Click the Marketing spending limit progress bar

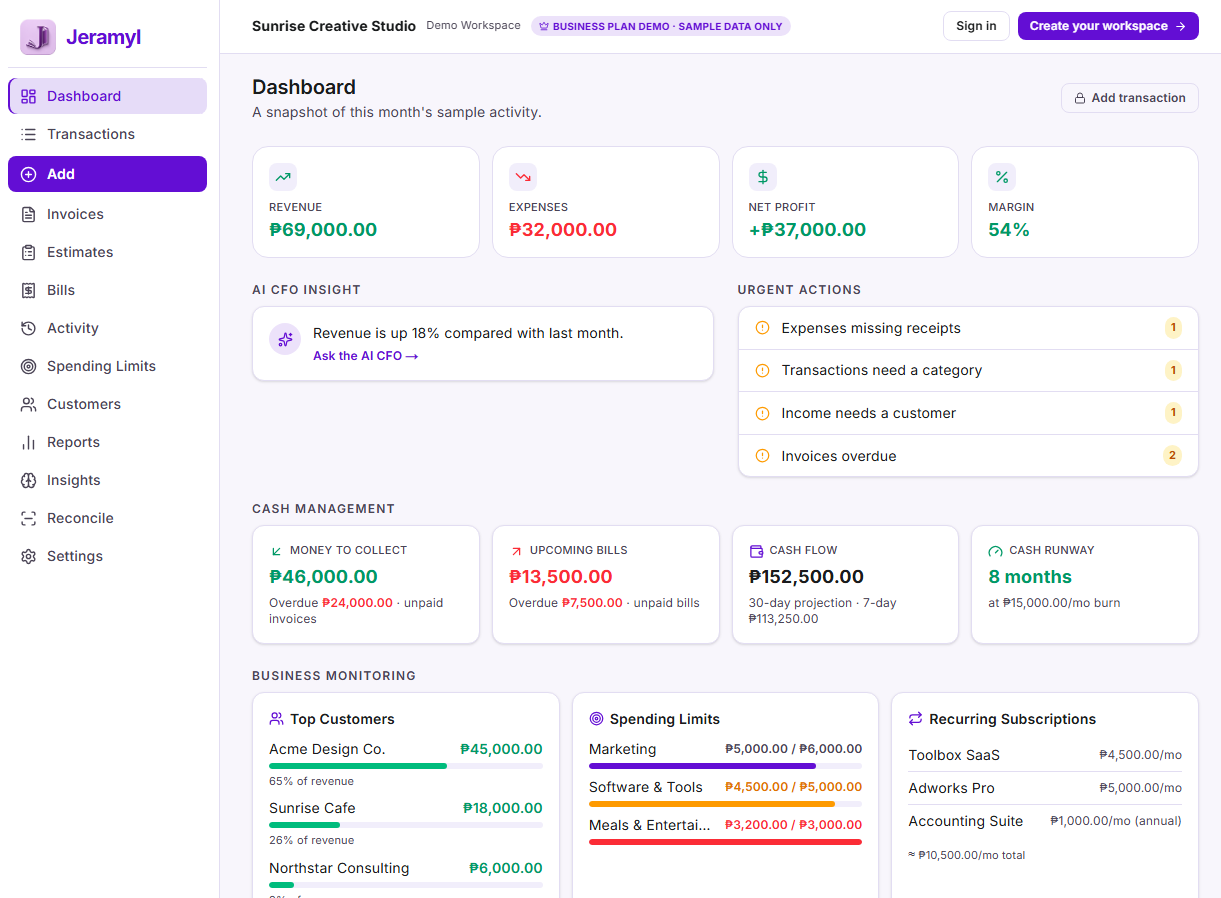pos(725,766)
